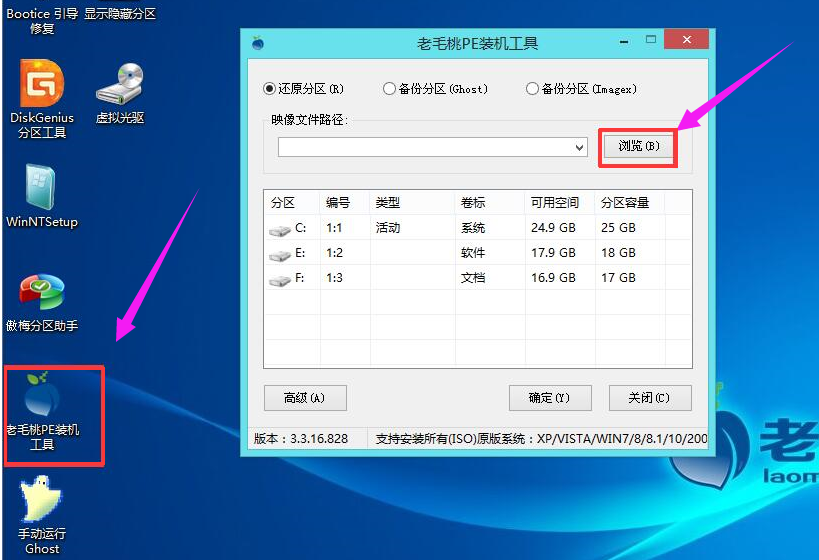
Task: Click the 浏览(B) browse button
Action: coord(638,147)
